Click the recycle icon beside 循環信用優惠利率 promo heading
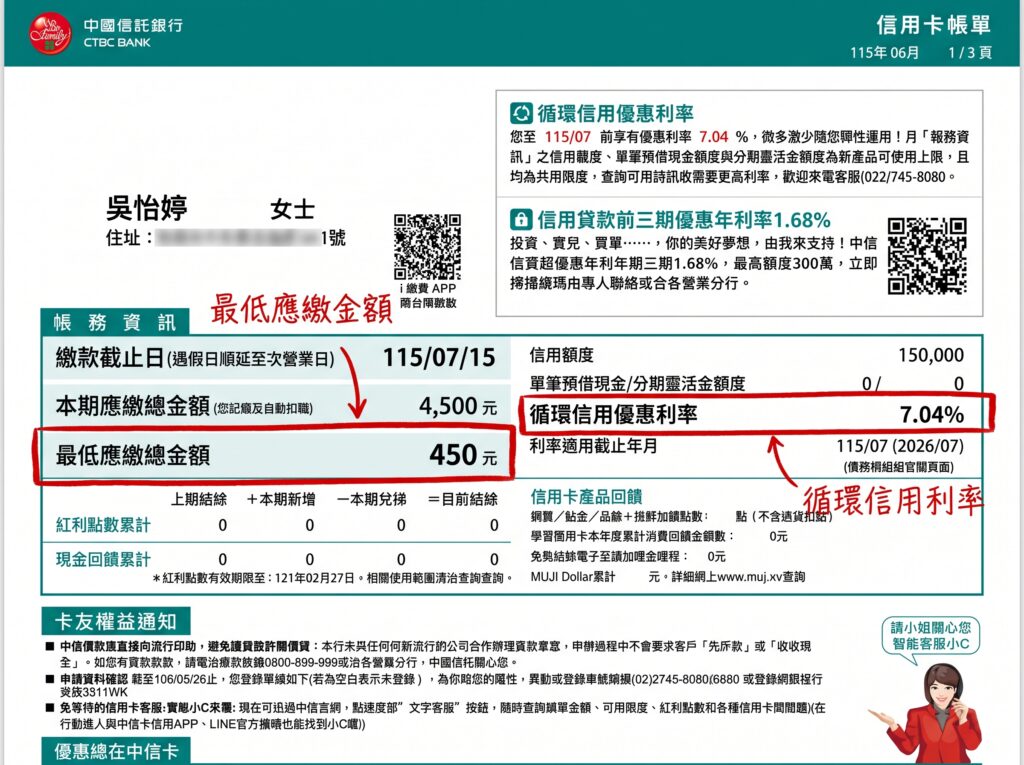Screen dimensions: 1024x765 521,113
